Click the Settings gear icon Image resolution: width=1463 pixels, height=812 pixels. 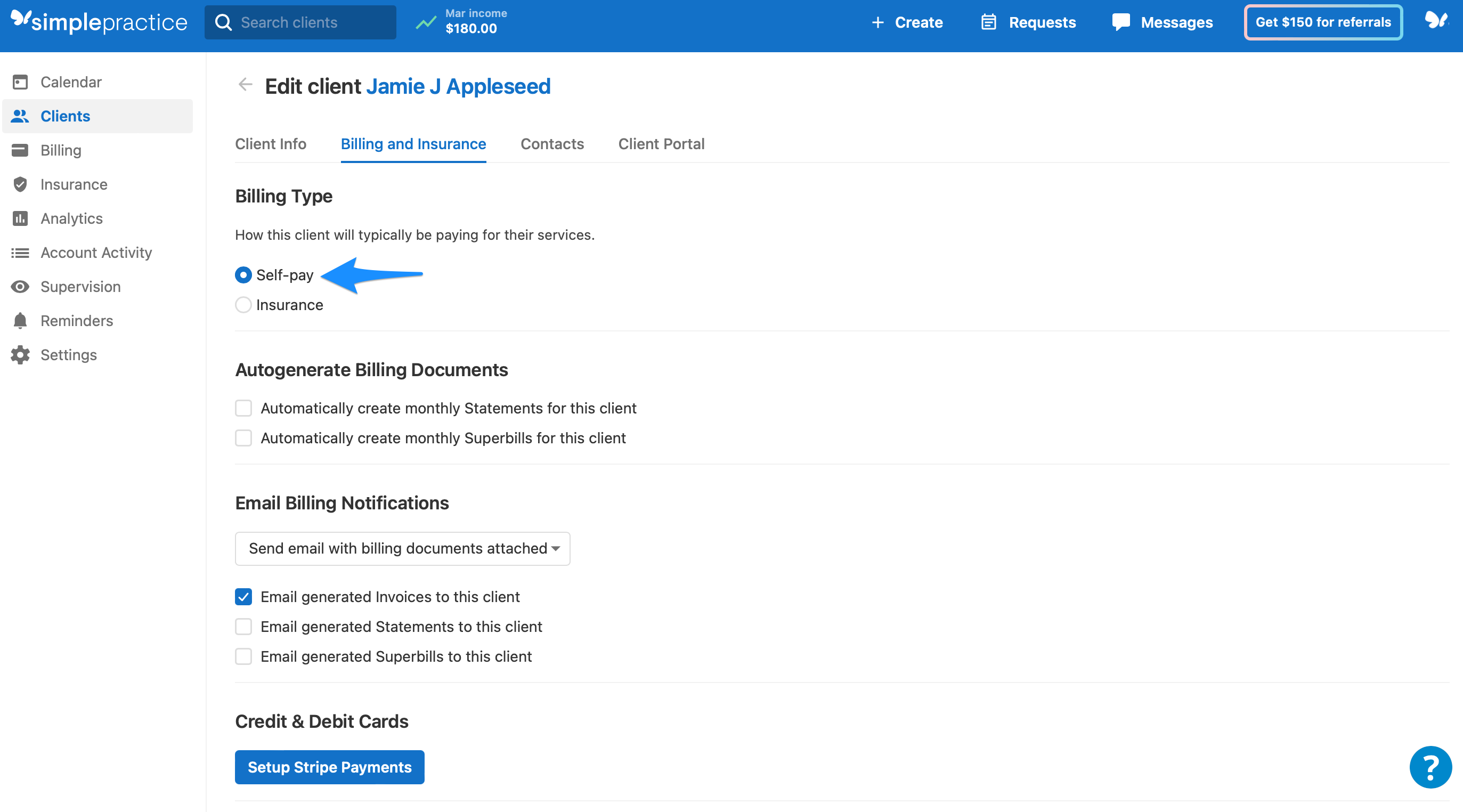[x=20, y=355]
